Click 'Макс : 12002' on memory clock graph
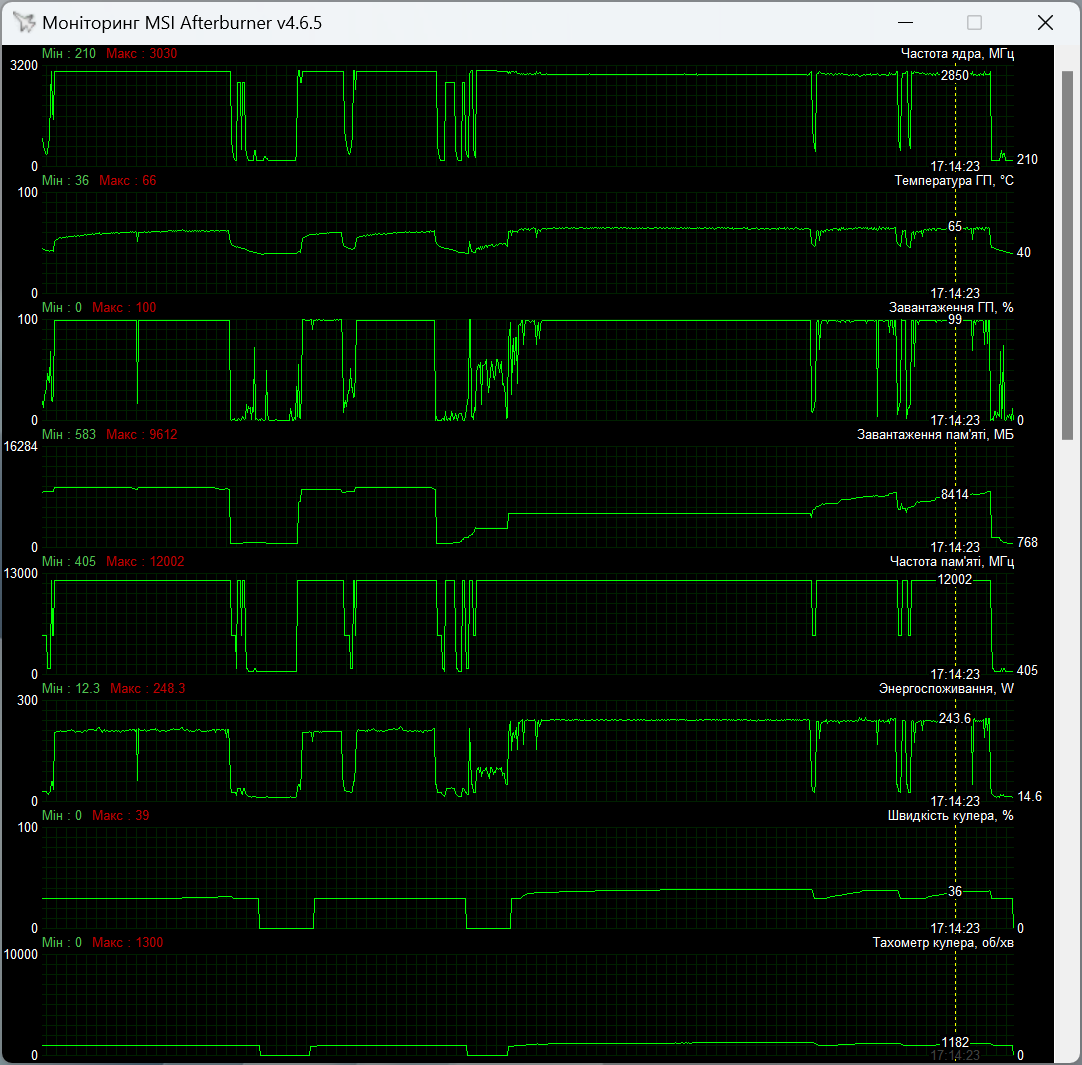1082x1065 pixels. click(x=145, y=562)
